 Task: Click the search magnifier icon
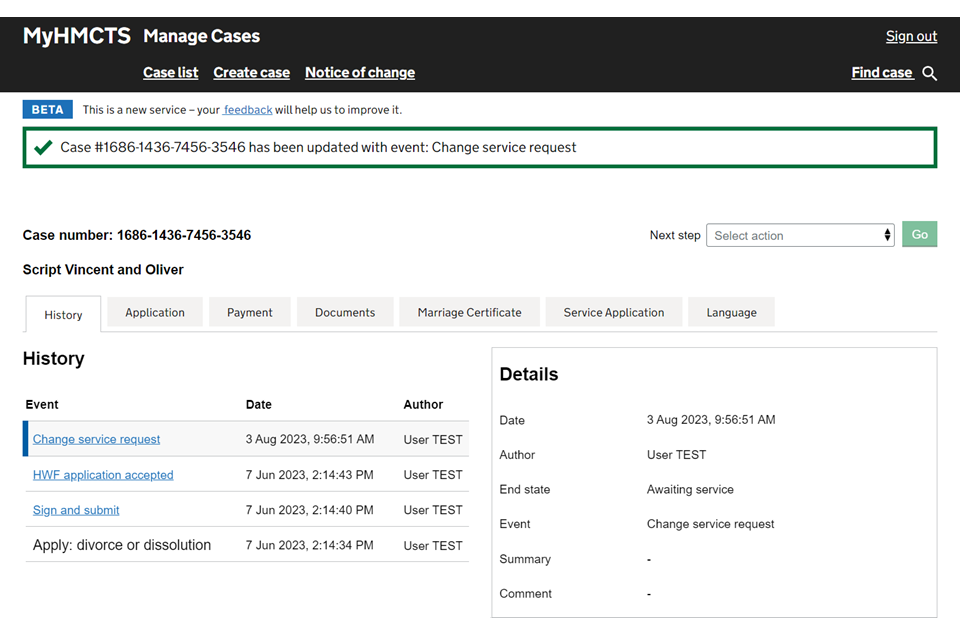(929, 73)
